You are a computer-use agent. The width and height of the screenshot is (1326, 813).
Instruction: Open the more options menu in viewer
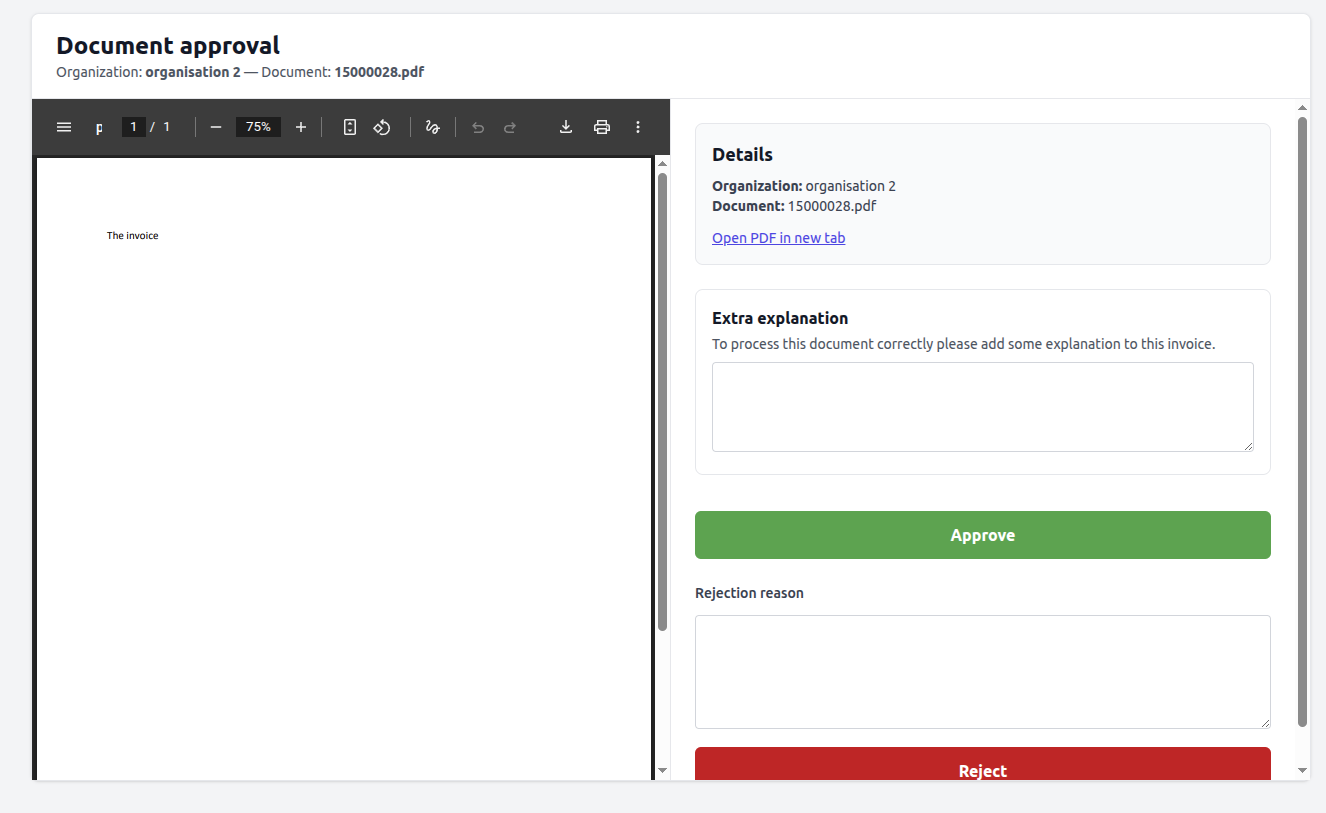point(638,127)
